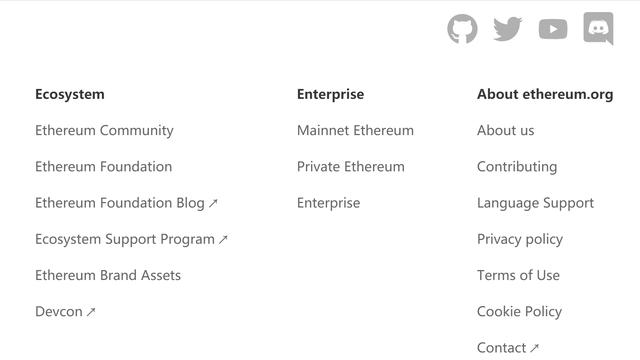Visit the Twitter bird icon
Screen dimensions: 640x360
pyautogui.click(x=507, y=29)
